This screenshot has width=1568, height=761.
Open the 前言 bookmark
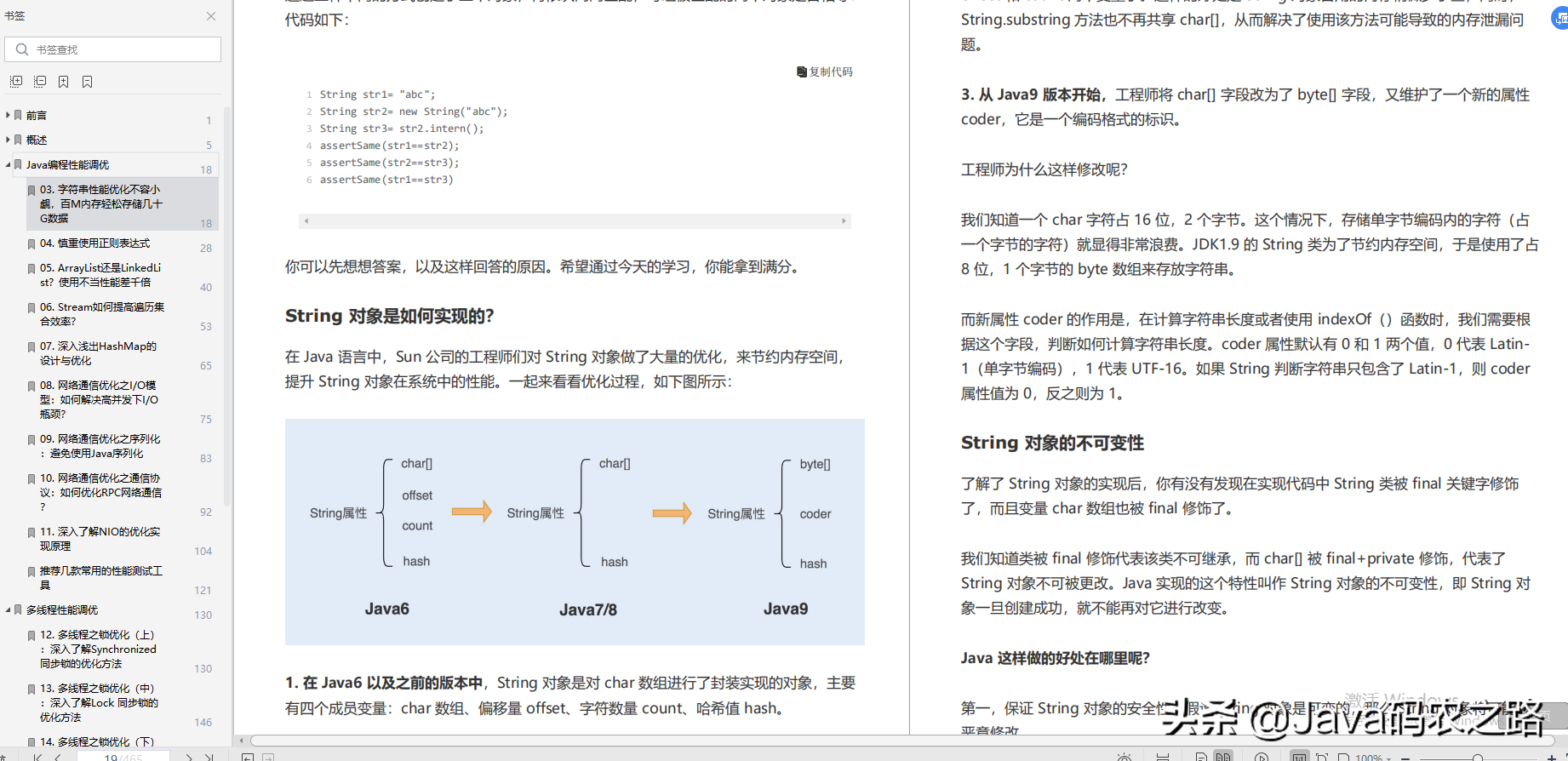tap(37, 115)
